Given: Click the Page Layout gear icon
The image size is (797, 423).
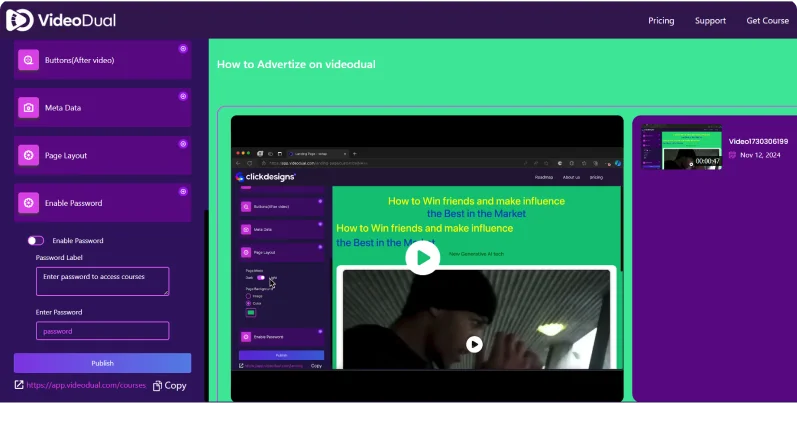Looking at the screenshot, I should click(28, 156).
